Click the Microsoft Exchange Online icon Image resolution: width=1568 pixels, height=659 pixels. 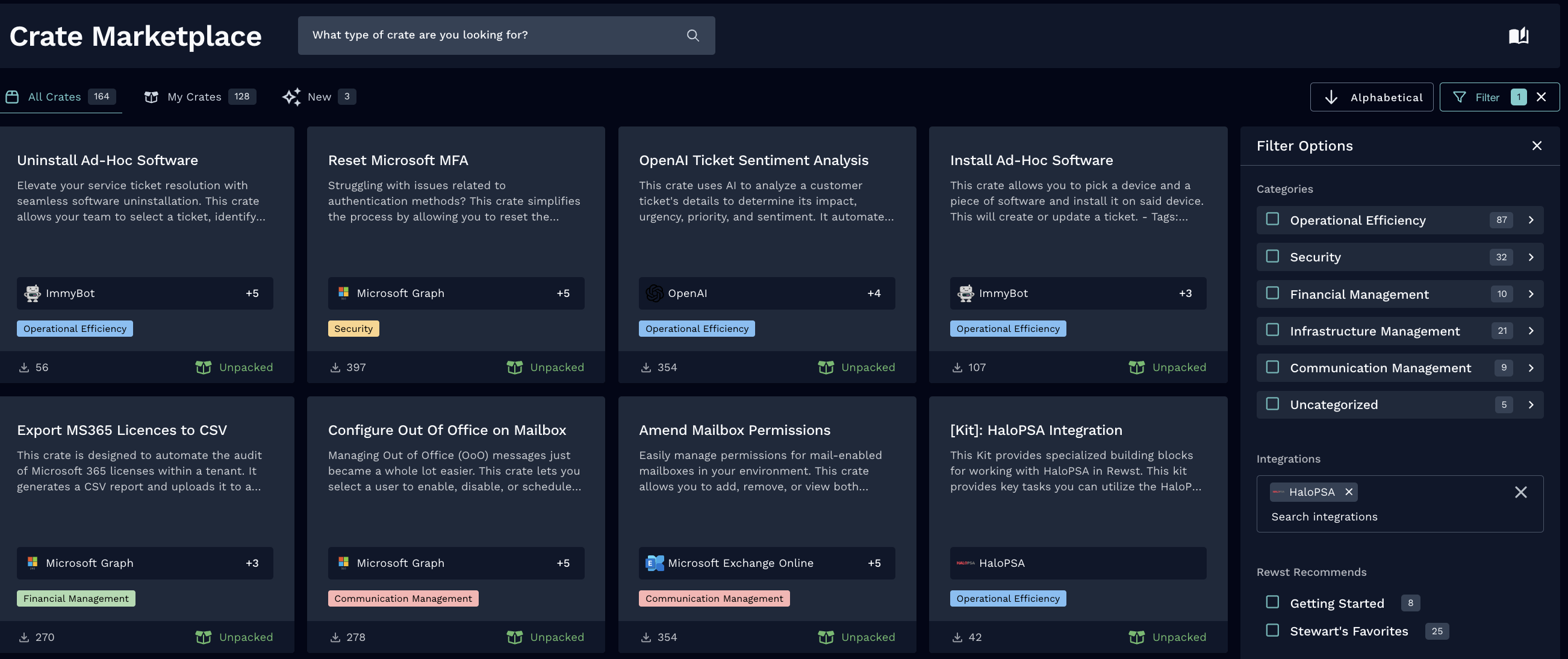(x=655, y=563)
